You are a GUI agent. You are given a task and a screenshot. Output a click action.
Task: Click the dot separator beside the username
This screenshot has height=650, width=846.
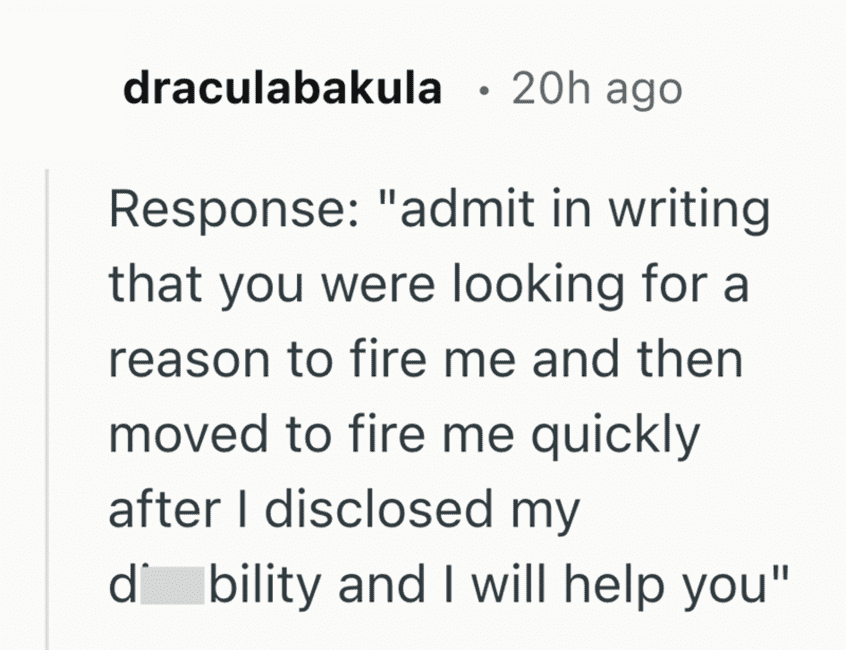click(x=483, y=90)
